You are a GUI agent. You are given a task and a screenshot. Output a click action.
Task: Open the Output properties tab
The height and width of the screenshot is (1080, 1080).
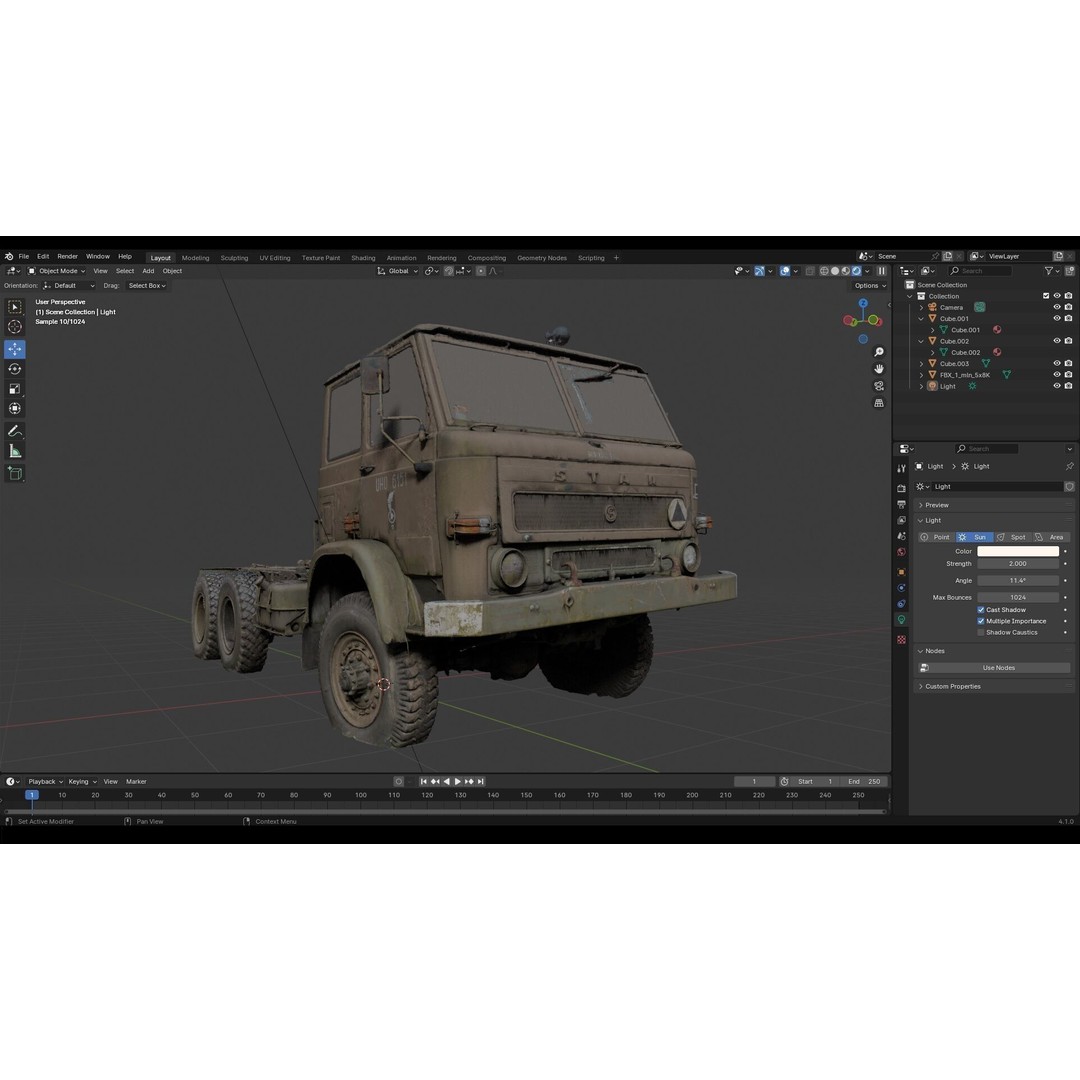coord(902,504)
